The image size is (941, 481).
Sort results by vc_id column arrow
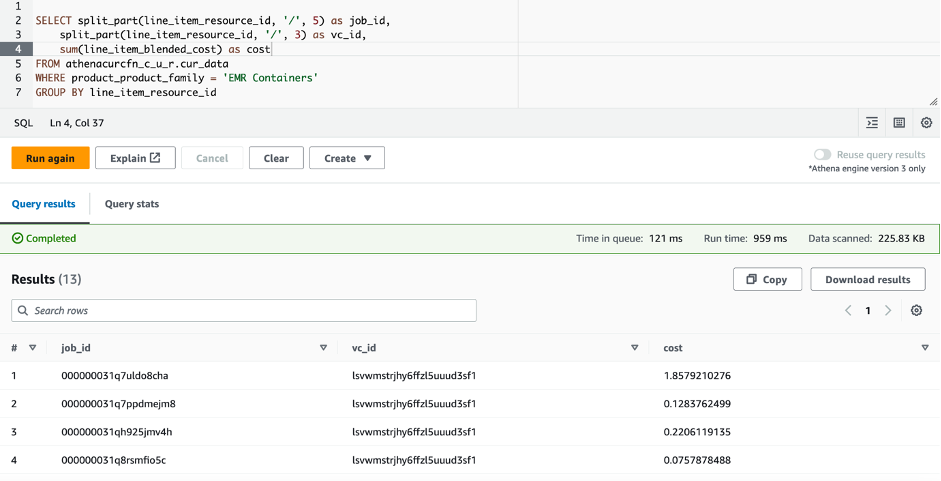pos(634,348)
